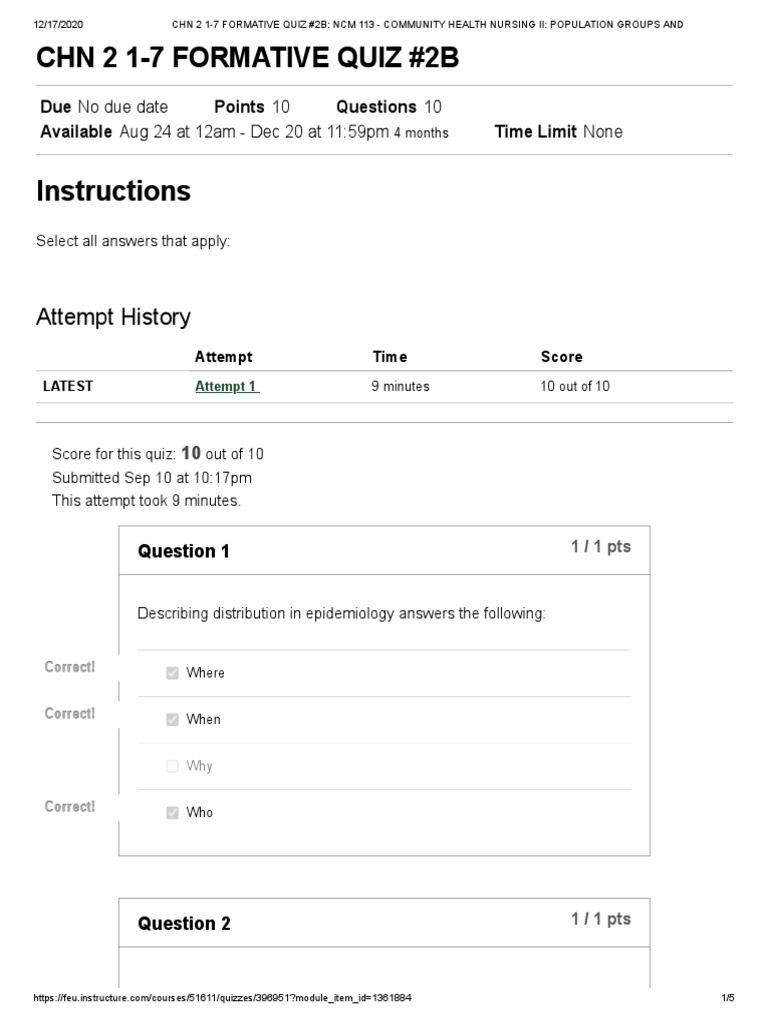Click the Time Limit label
This screenshot has height=1024, width=768.
coord(536,132)
